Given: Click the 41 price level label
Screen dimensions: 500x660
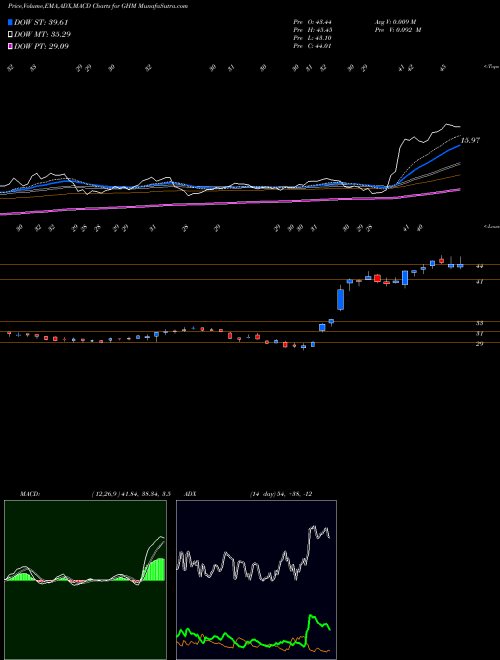Looking at the screenshot, I should pyautogui.click(x=479, y=282).
